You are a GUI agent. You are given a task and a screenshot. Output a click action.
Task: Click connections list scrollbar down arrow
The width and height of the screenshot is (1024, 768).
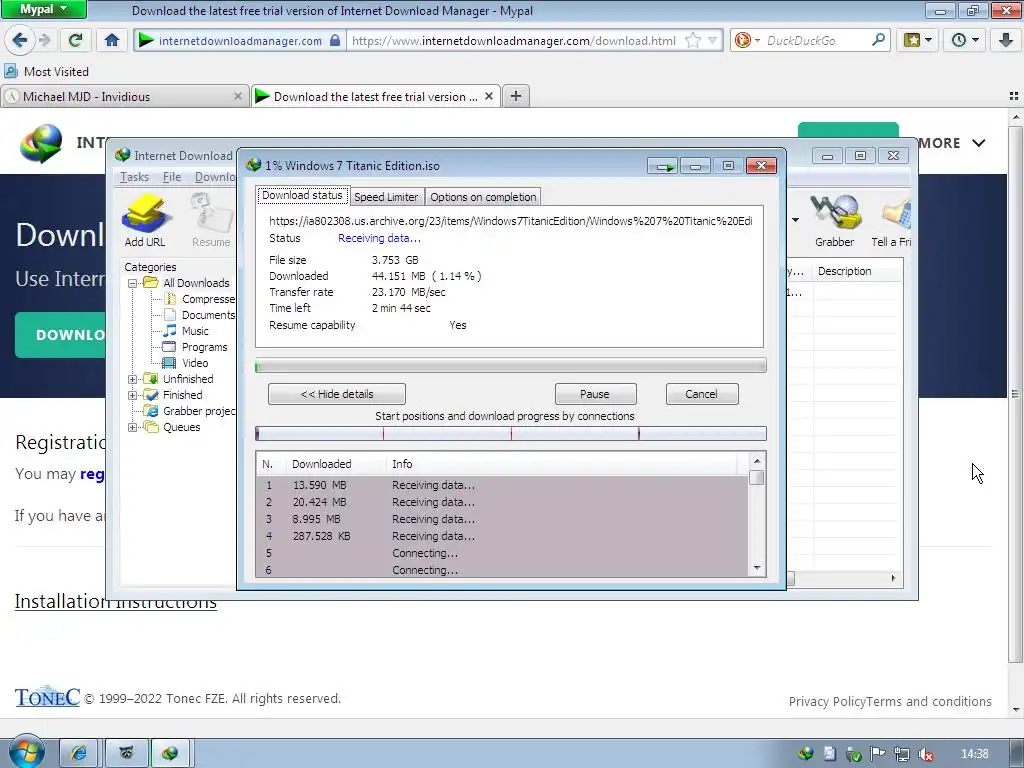[x=757, y=568]
